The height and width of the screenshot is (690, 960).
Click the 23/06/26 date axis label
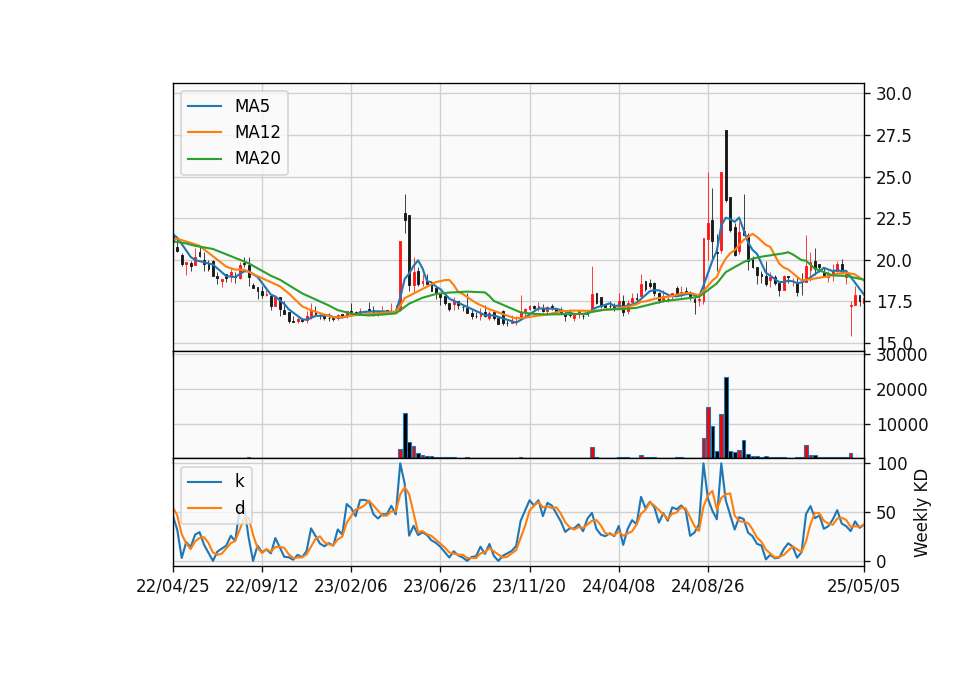pyautogui.click(x=440, y=586)
